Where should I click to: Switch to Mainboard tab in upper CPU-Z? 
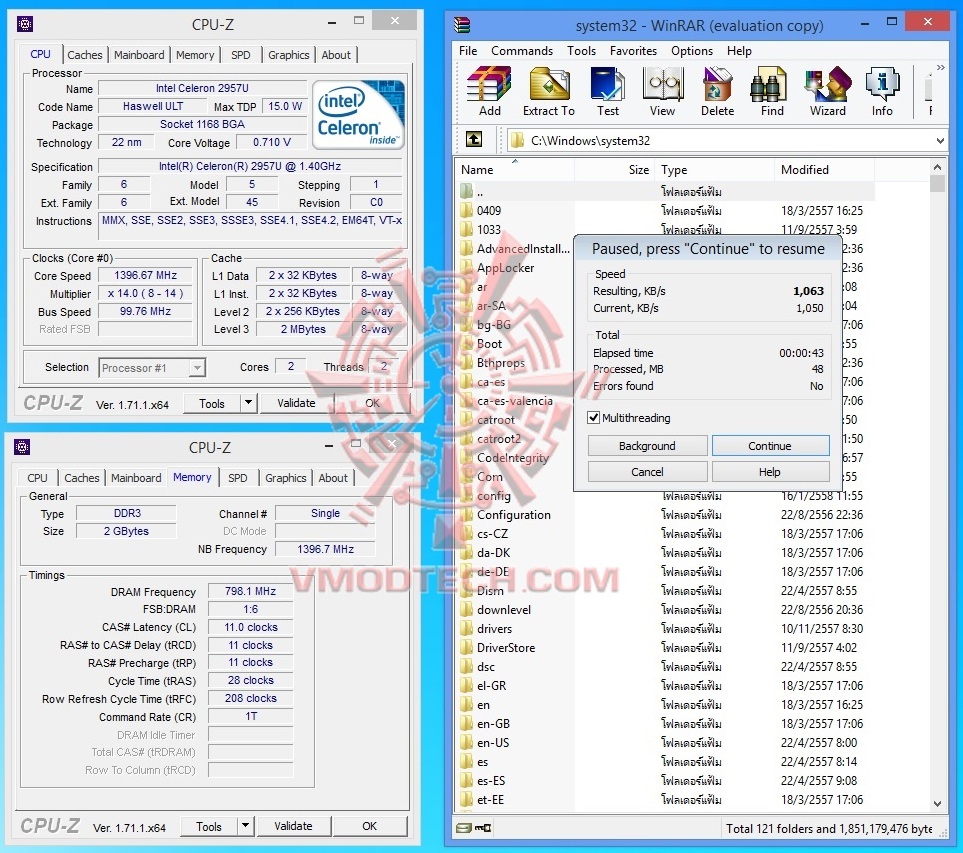(139, 55)
